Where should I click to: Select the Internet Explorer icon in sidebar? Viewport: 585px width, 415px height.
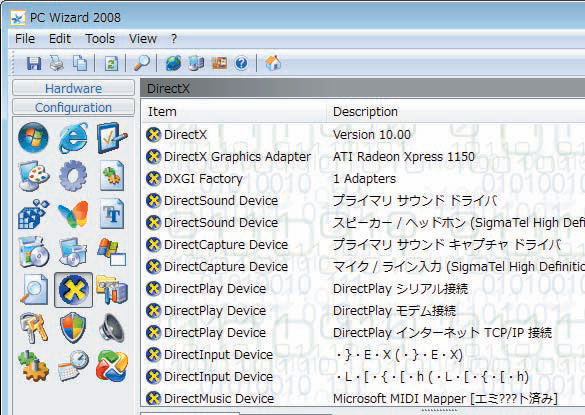tap(73, 138)
